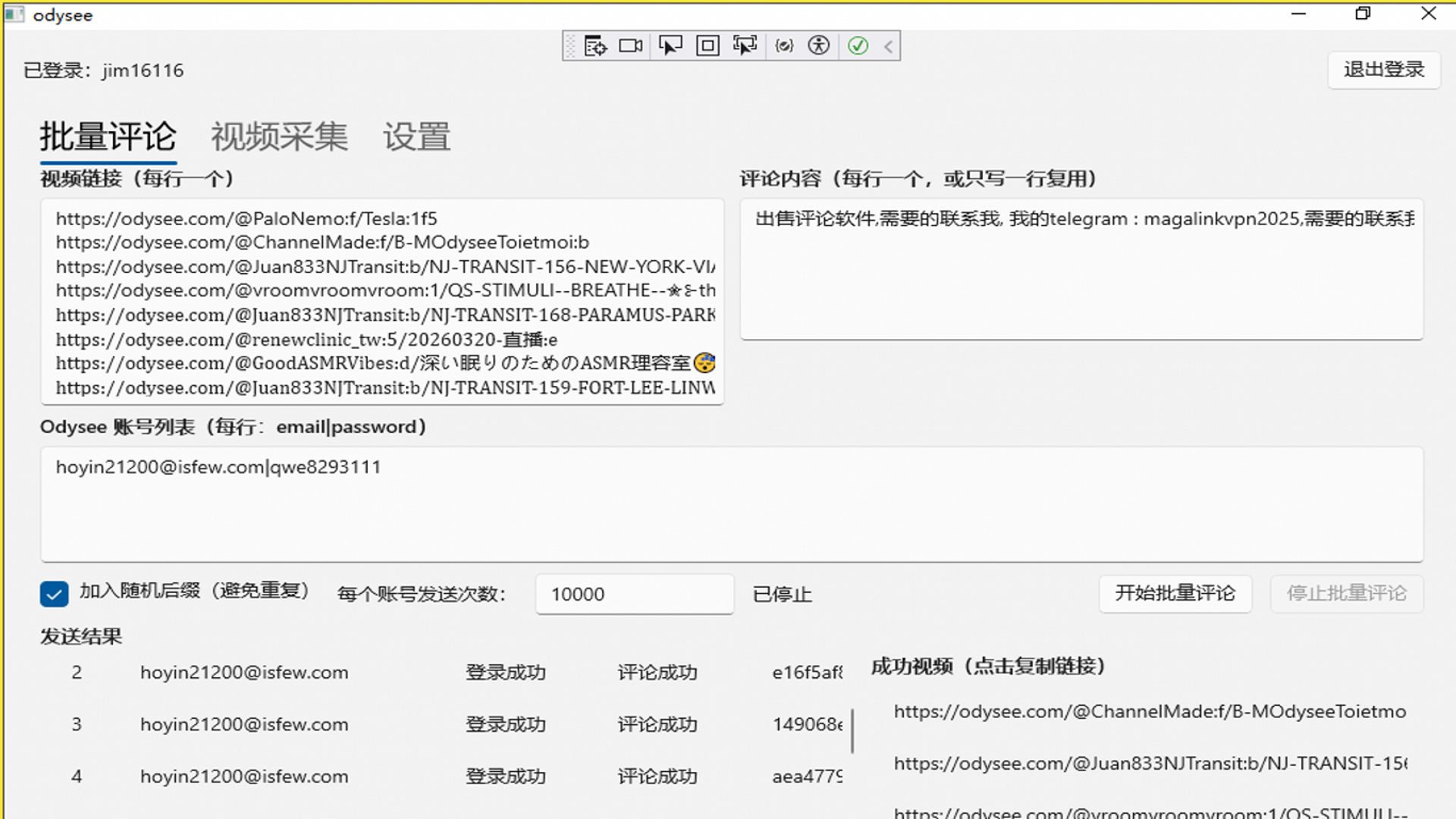This screenshot has height=819, width=1456.
Task: Click the video camera icon in toolbar
Action: coord(631,46)
